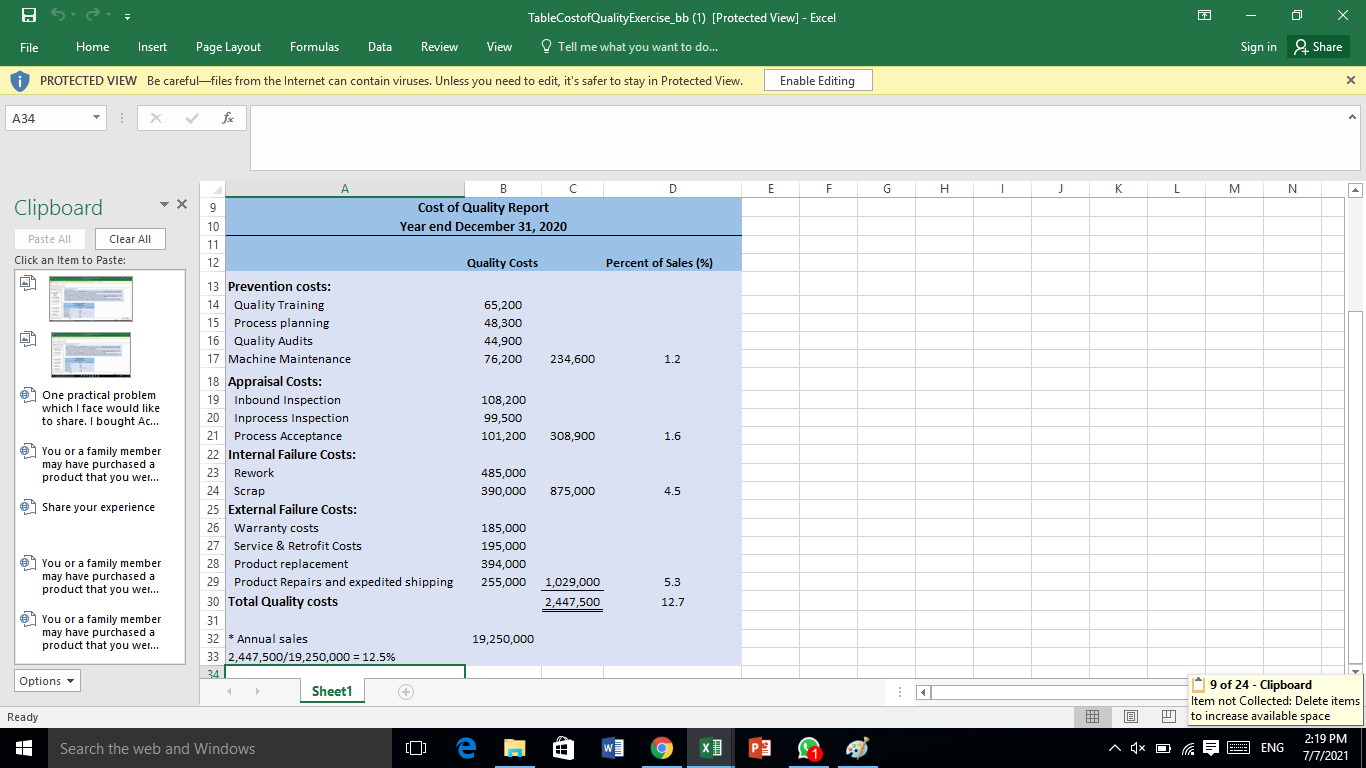The image size is (1366, 768).
Task: Click the Clear All clipboard button
Action: pyautogui.click(x=130, y=239)
